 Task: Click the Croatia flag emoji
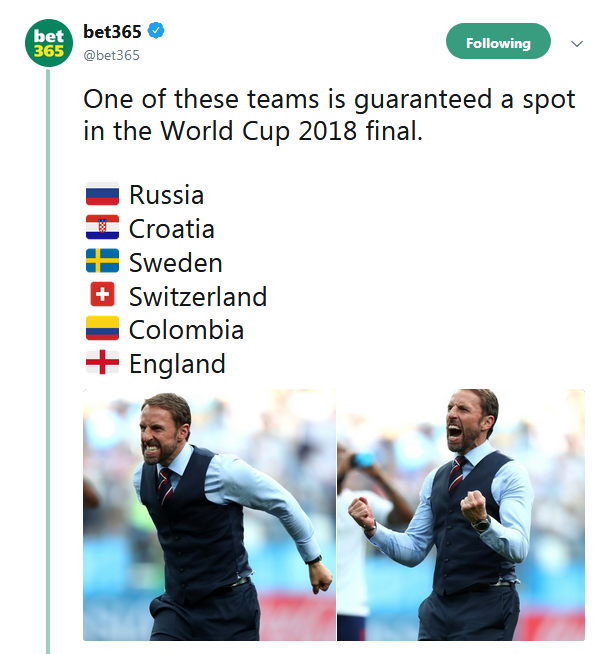point(103,227)
